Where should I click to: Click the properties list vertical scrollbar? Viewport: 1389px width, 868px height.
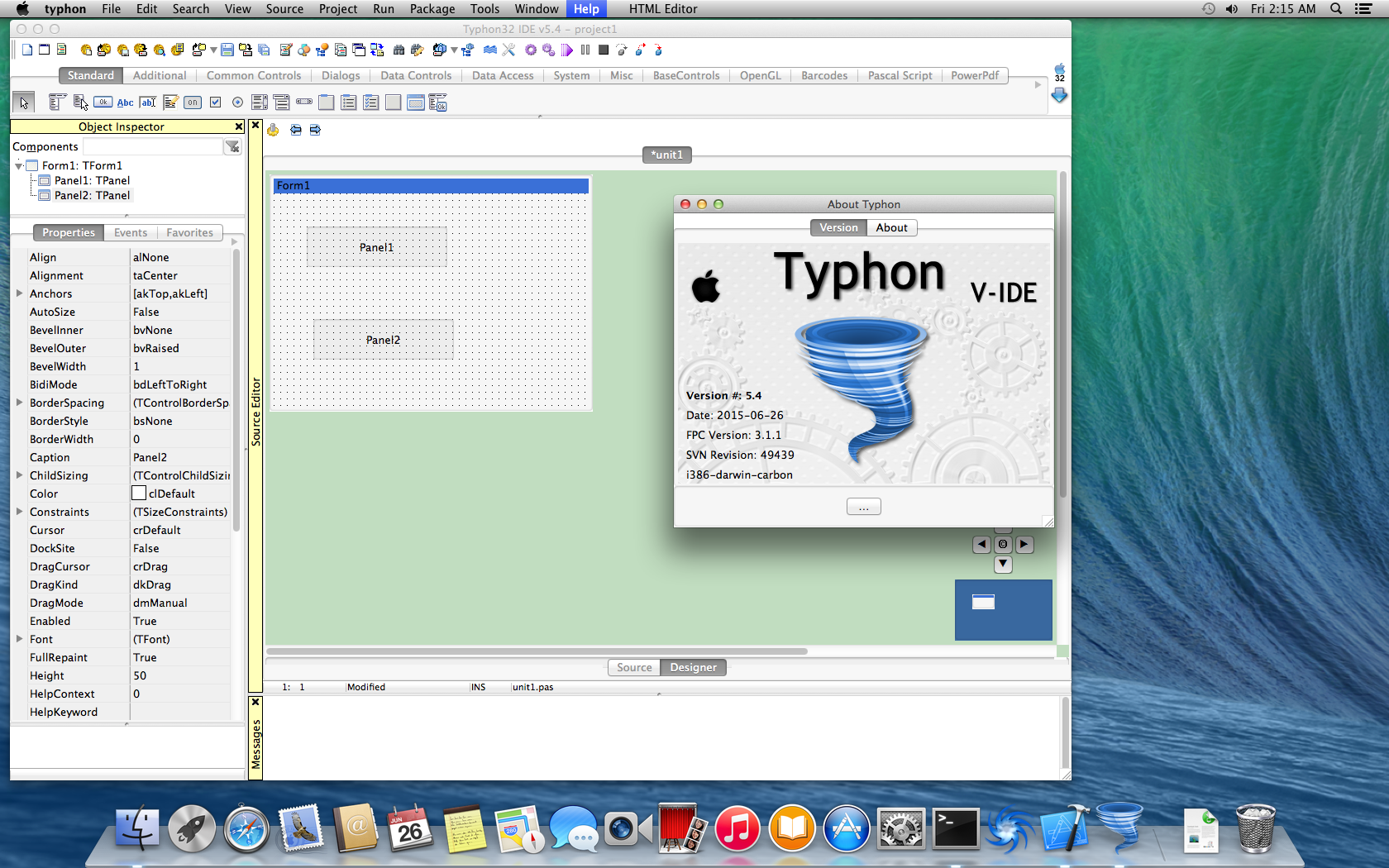click(x=236, y=390)
